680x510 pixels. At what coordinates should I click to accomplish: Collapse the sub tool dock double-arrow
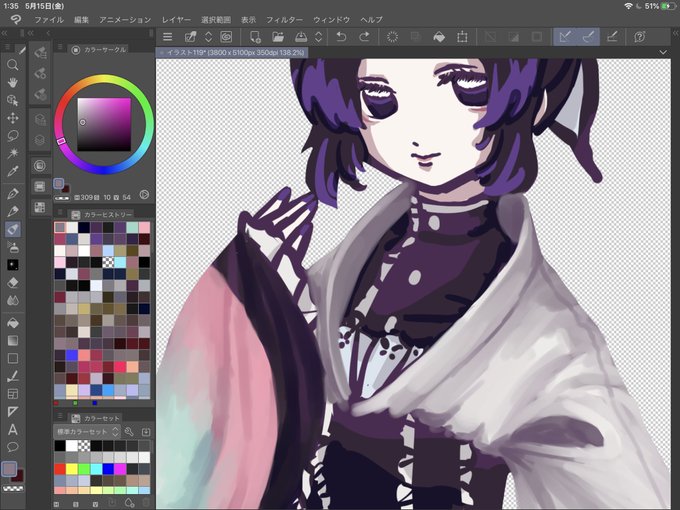point(31,33)
